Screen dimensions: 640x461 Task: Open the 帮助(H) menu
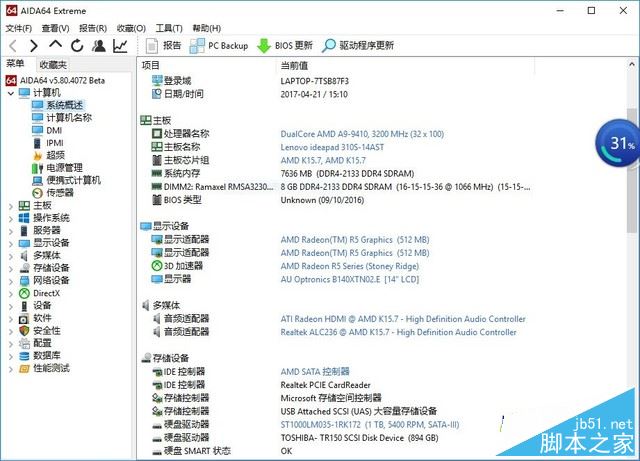[207, 28]
